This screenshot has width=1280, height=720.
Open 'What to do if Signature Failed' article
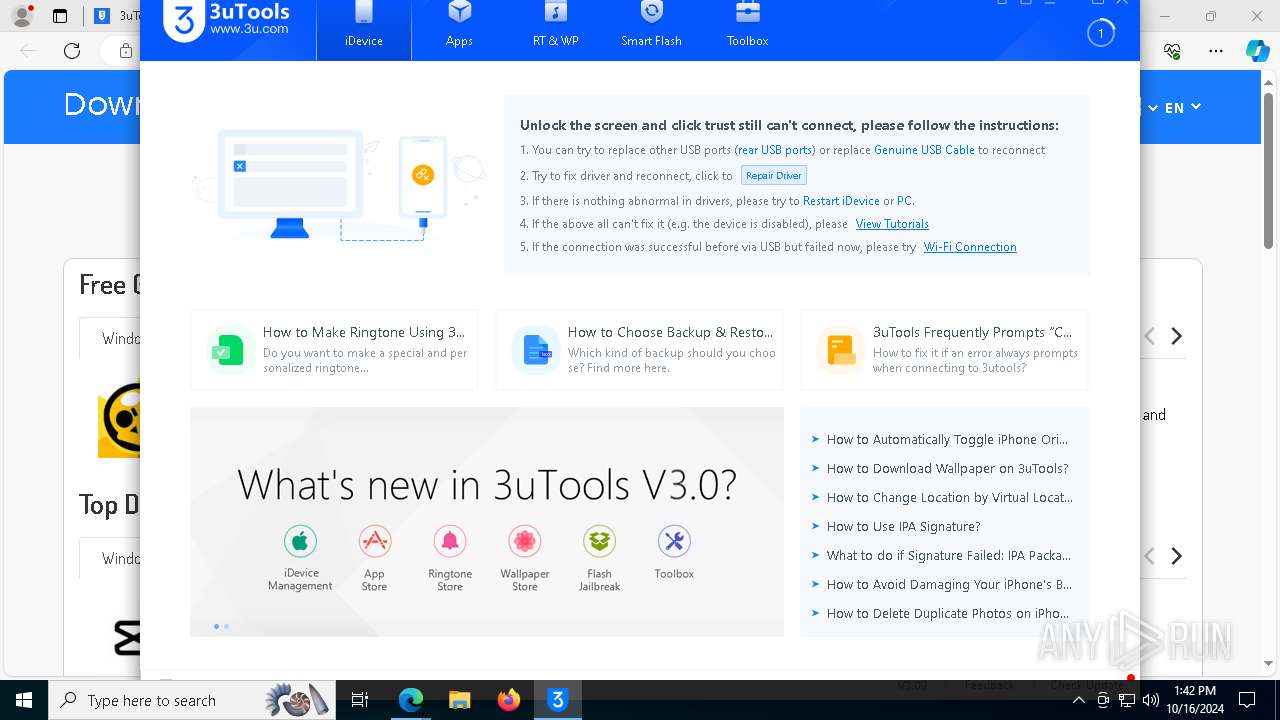948,555
